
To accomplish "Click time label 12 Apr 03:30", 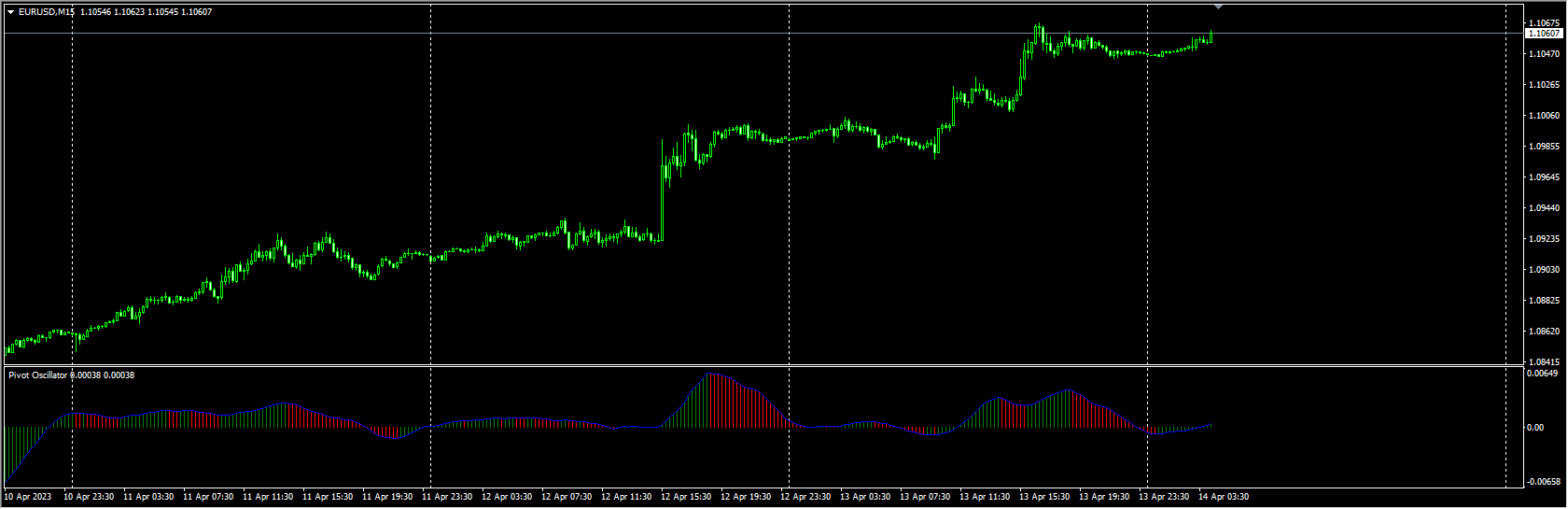I will tap(507, 497).
